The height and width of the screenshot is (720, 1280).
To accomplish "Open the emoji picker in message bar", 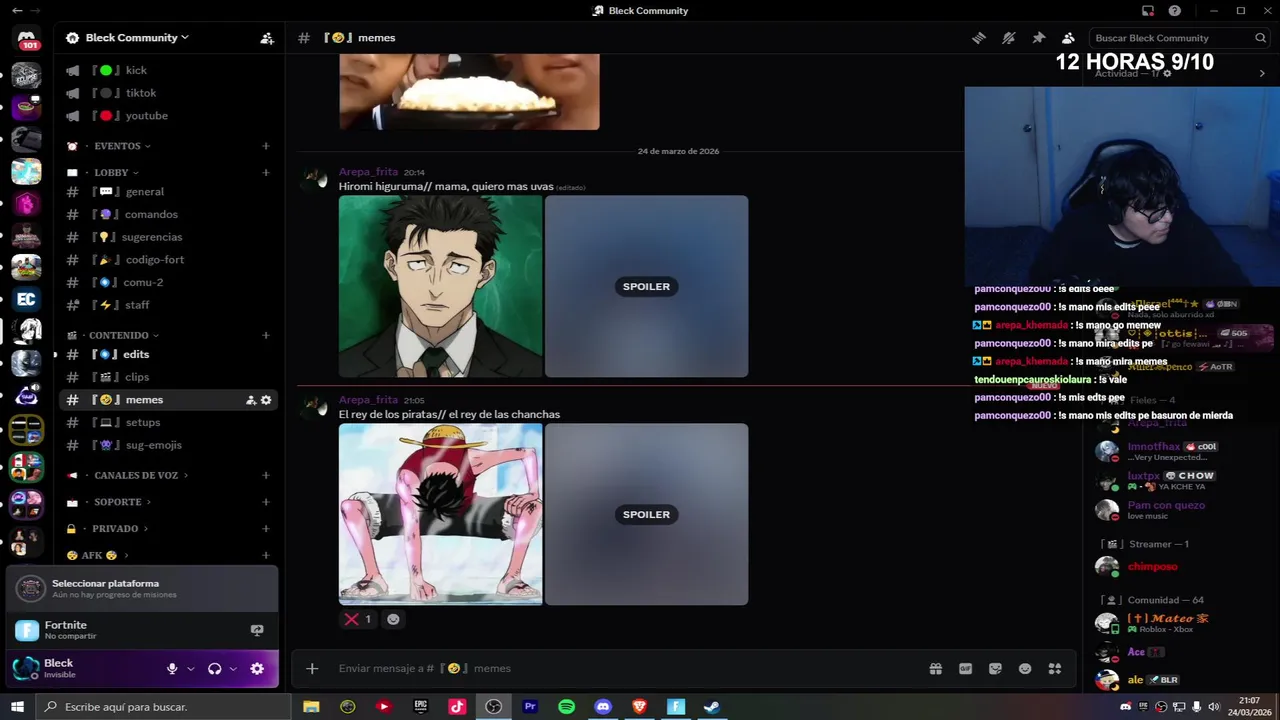I will pos(1025,669).
